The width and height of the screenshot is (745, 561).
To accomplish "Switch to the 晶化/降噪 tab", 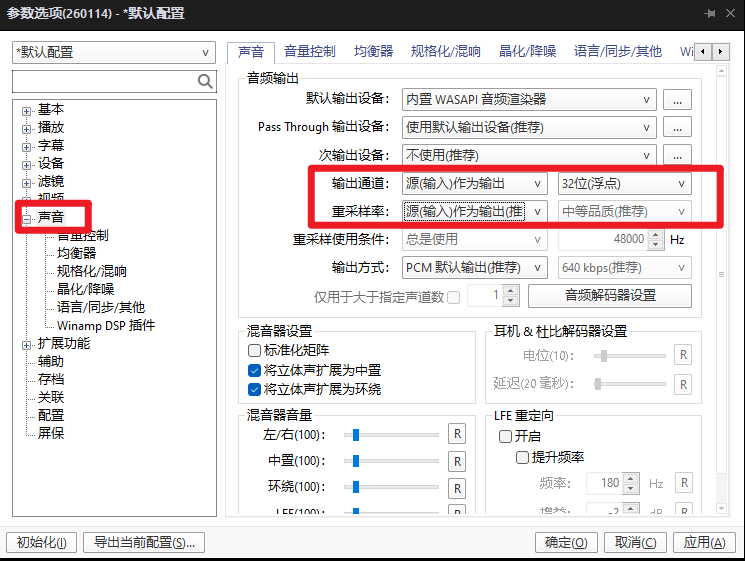I will pos(527,51).
